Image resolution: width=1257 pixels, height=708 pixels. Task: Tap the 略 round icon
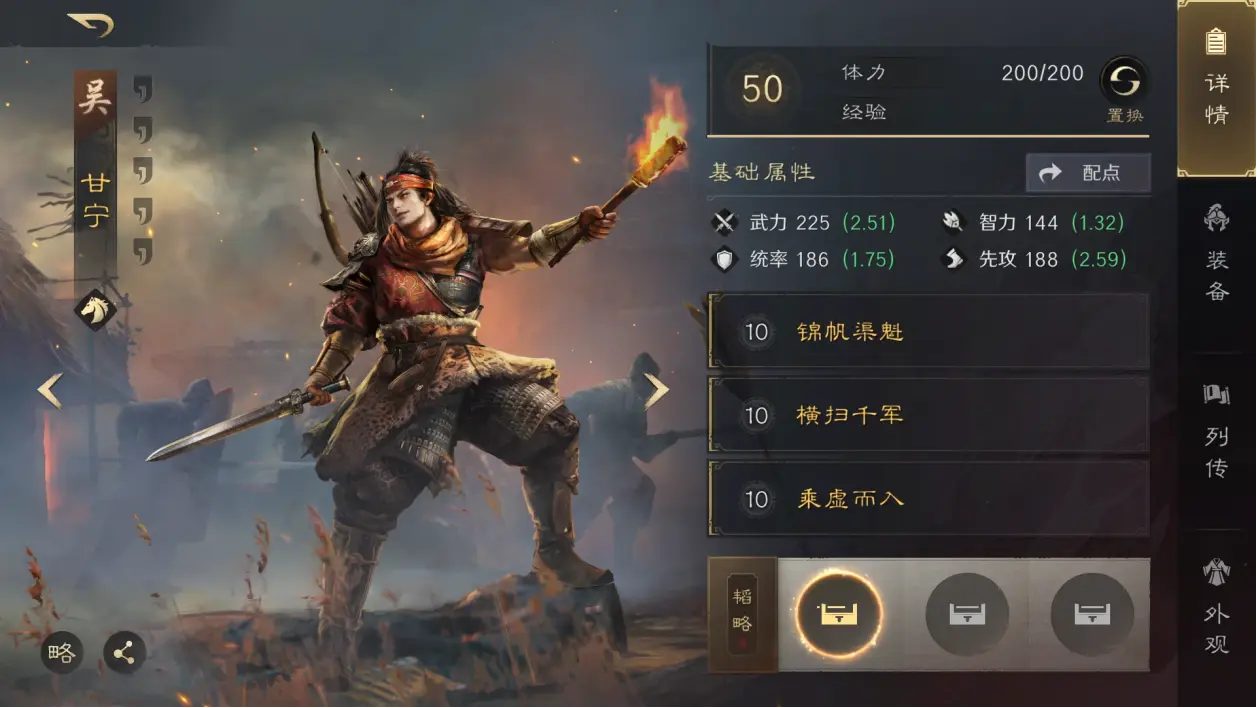pos(62,654)
